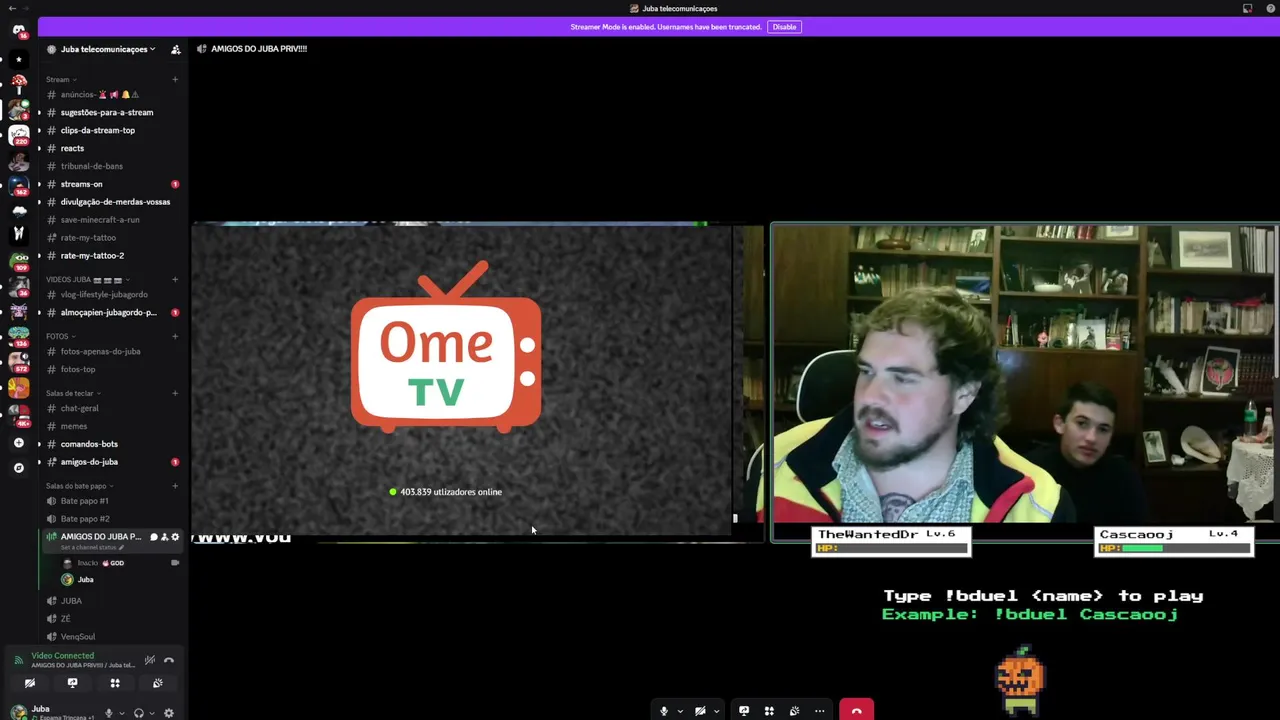Click the noise suppression icon in Video Connected panel
Screen dimensions: 1280x720
click(x=150, y=660)
